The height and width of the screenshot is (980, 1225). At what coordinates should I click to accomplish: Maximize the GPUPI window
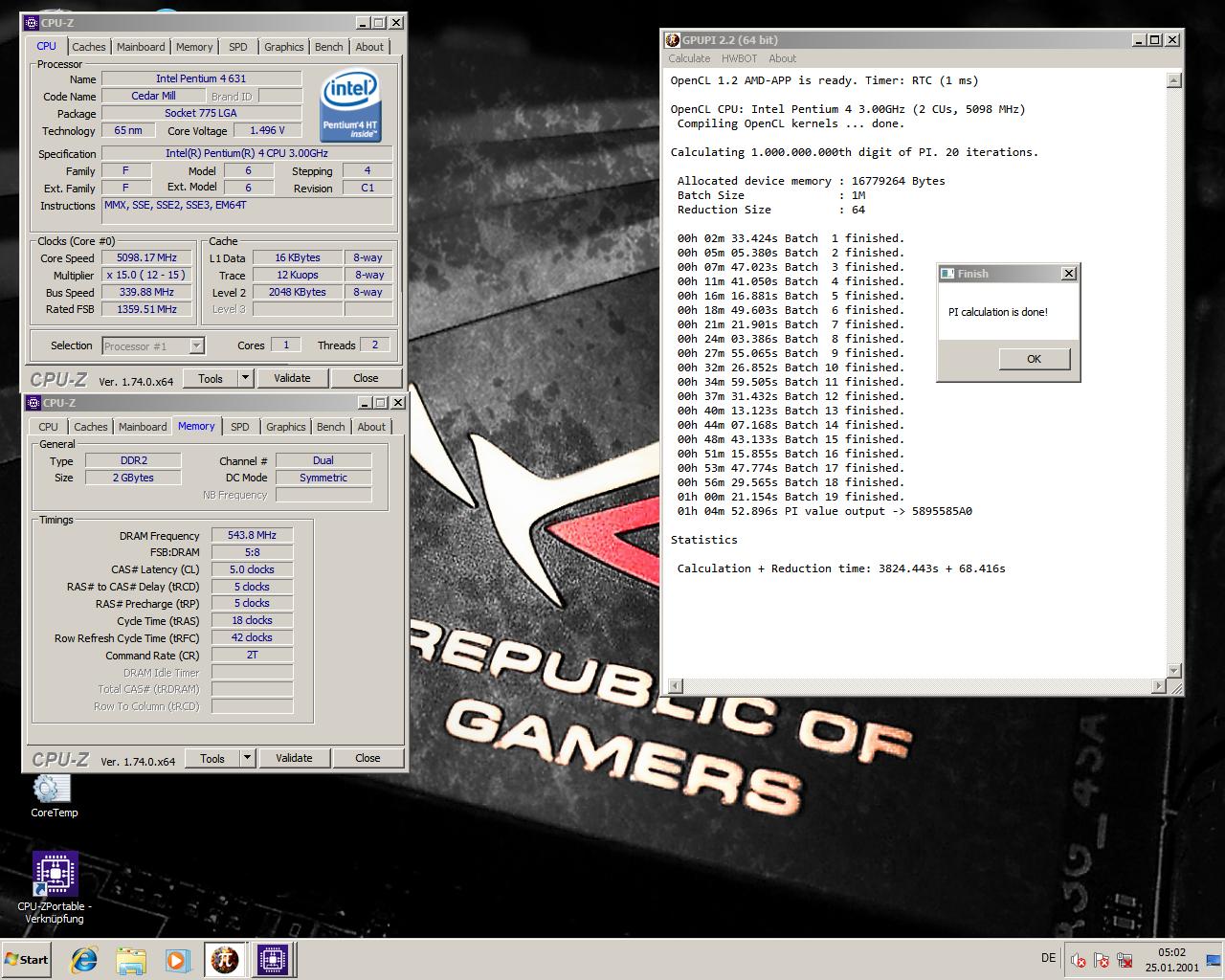click(x=1155, y=39)
